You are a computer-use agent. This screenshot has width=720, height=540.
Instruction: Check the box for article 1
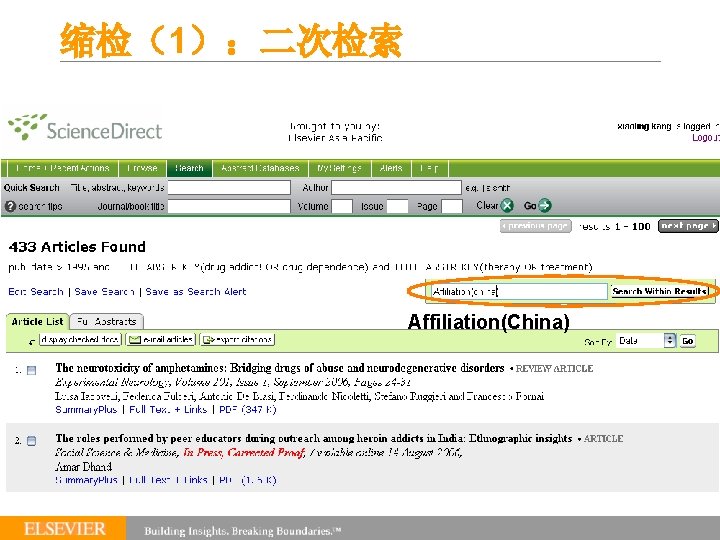click(x=31, y=370)
